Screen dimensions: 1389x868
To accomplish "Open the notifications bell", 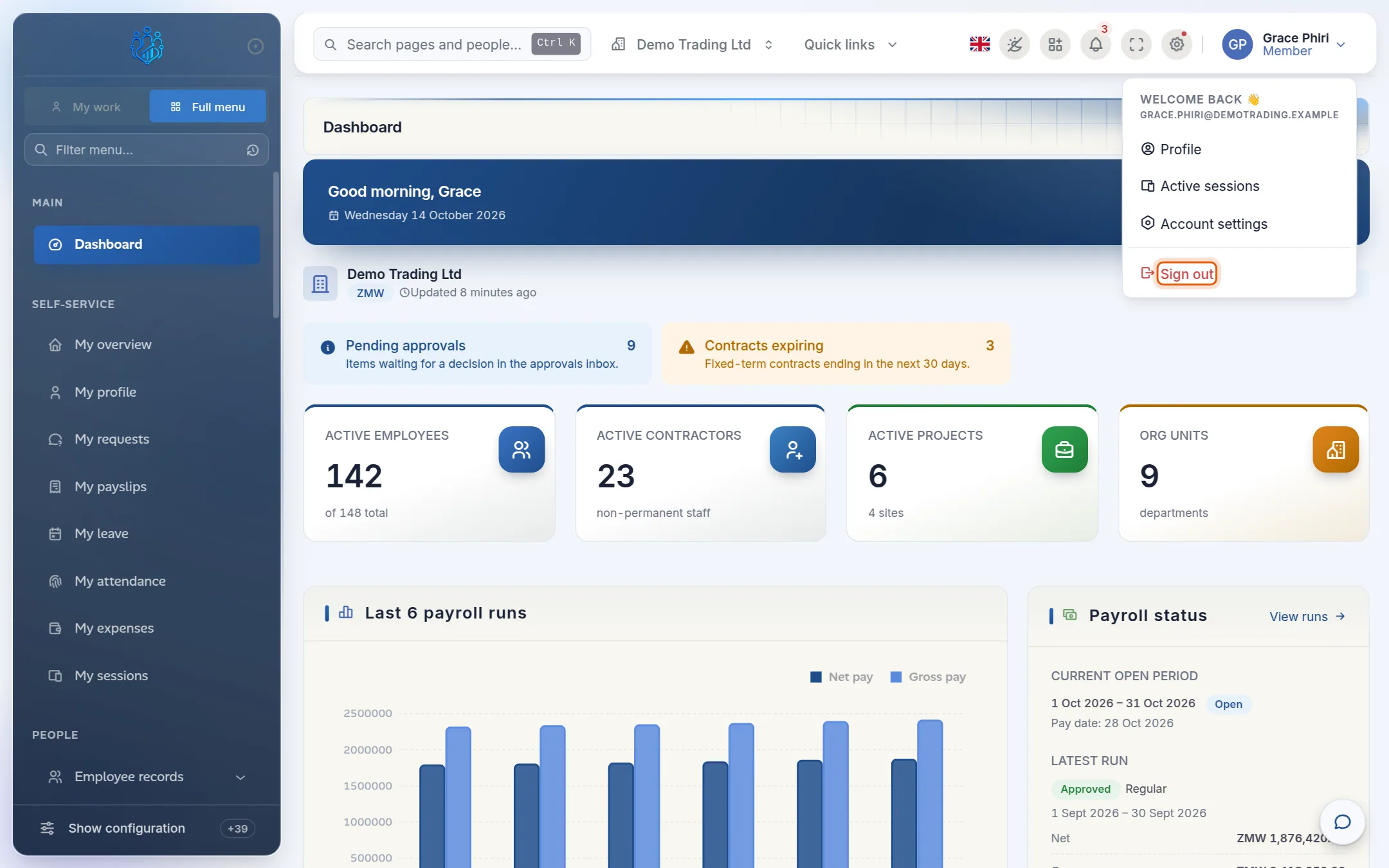I will (1096, 44).
